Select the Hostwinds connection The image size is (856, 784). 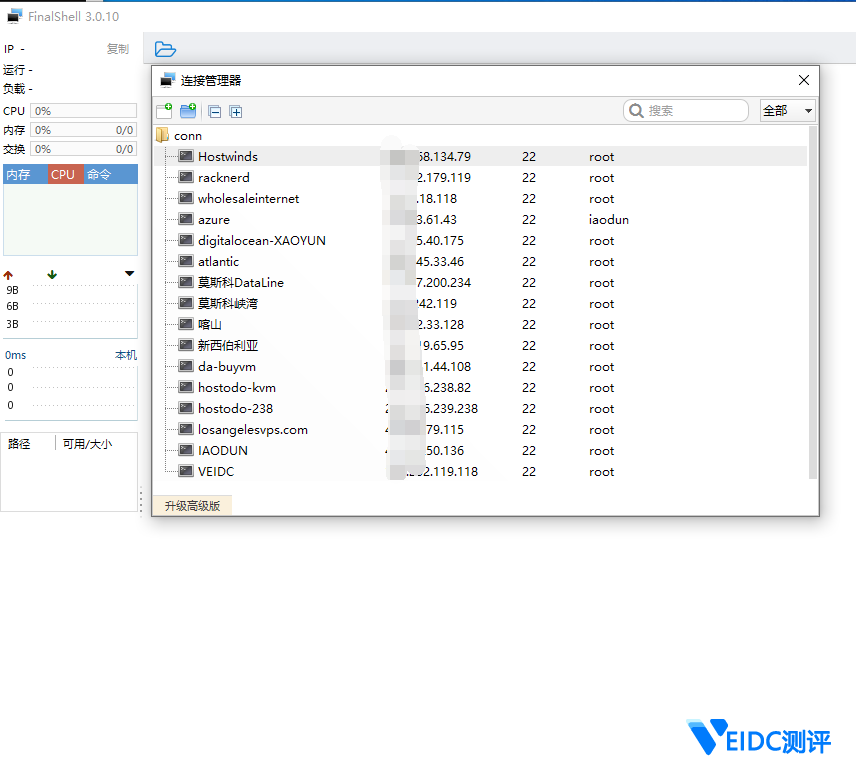point(226,156)
